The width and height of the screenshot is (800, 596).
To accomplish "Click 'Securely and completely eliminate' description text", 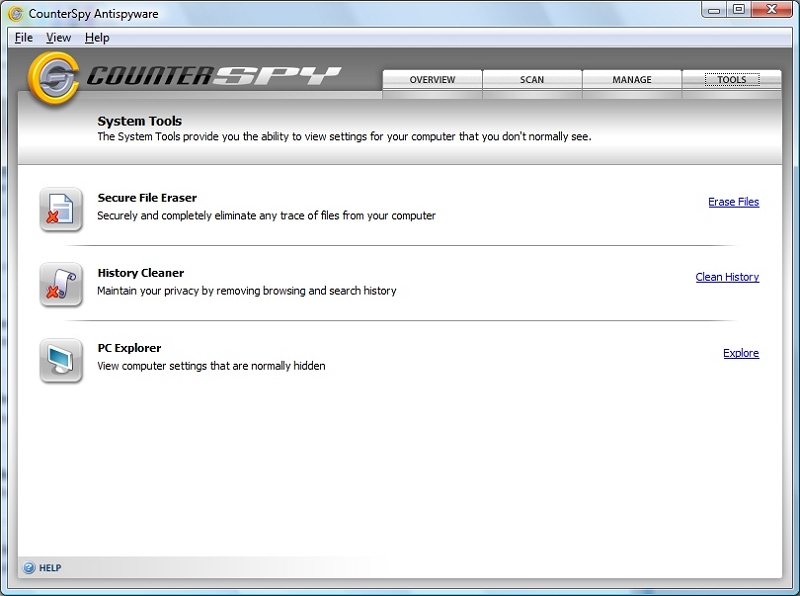I will (x=266, y=216).
